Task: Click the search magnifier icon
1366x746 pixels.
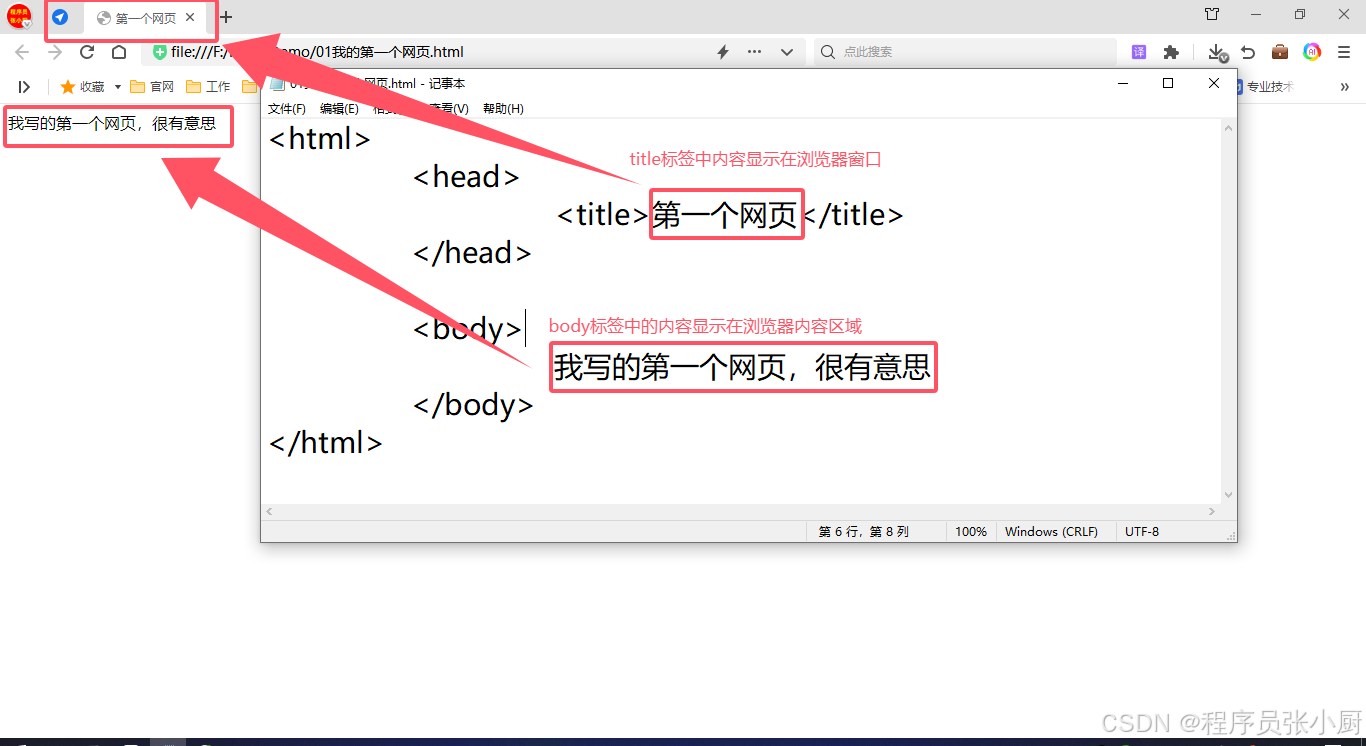Action: coord(828,52)
